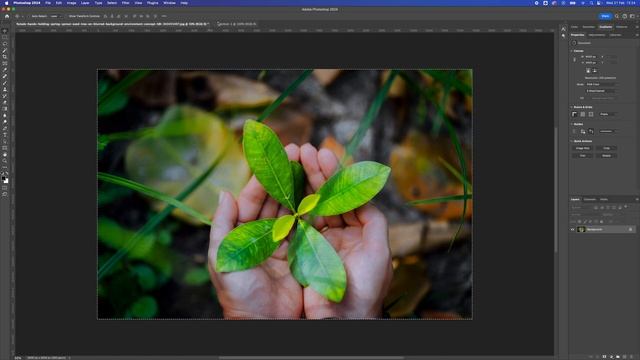The image size is (640, 360).
Task: Open the Window menu
Action: (169, 3)
